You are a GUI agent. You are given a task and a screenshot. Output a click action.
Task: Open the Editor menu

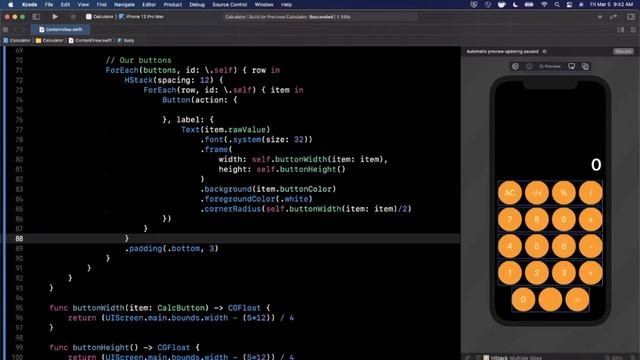pos(149,4)
